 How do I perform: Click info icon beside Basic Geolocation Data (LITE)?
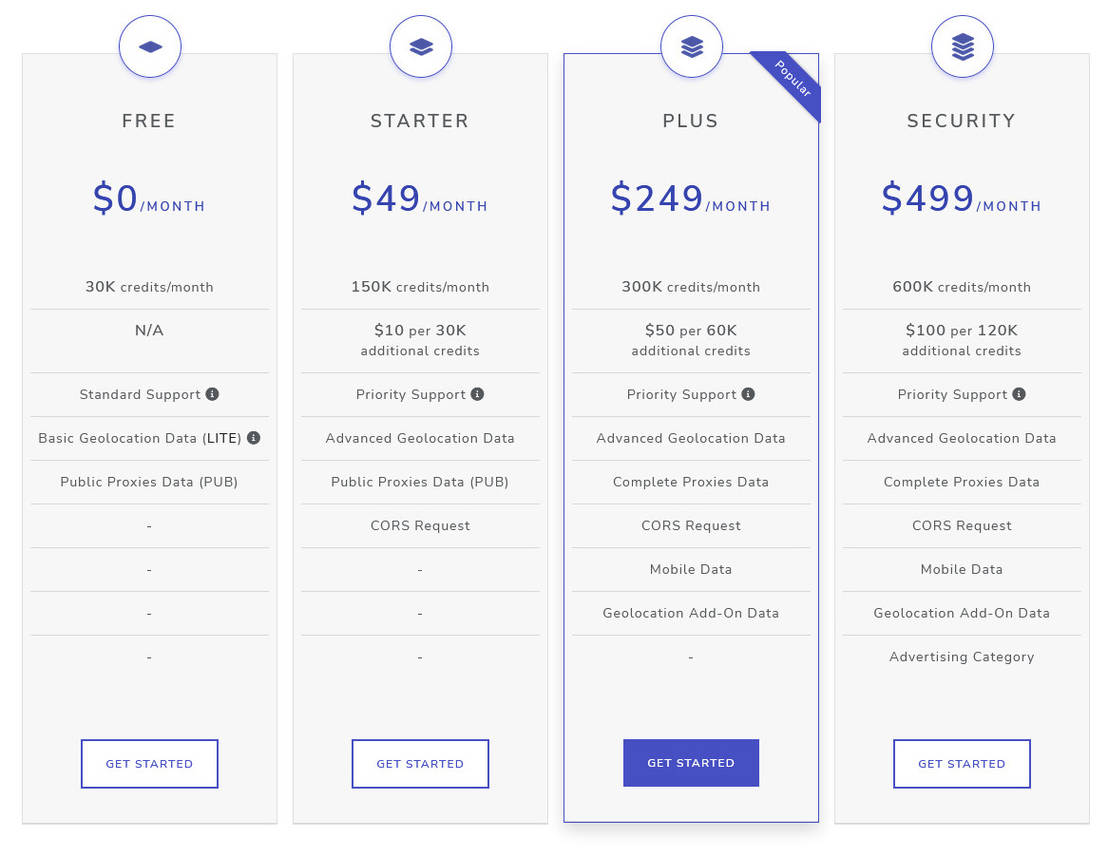coord(254,438)
